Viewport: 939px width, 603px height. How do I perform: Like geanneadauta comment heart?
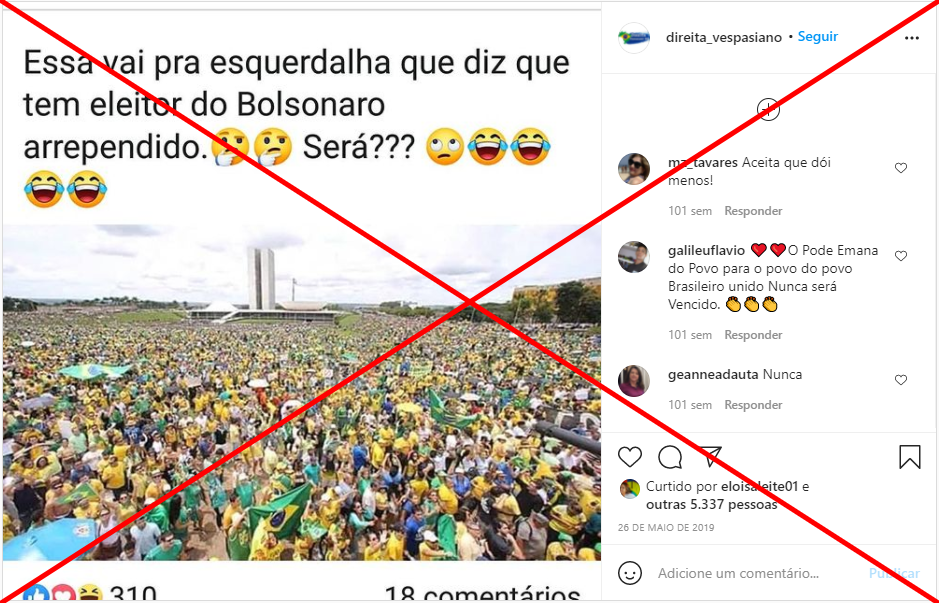pos(901,380)
